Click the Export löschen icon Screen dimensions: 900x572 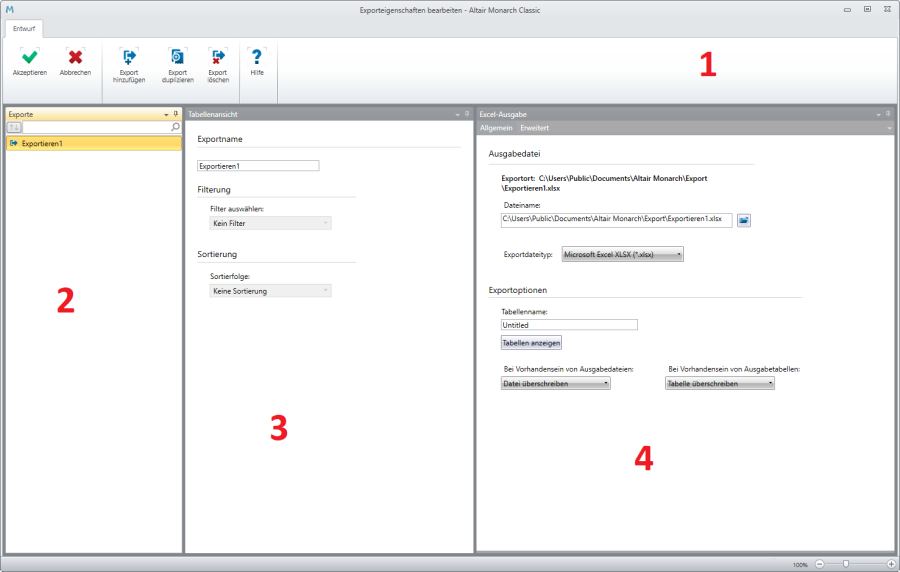pos(217,57)
